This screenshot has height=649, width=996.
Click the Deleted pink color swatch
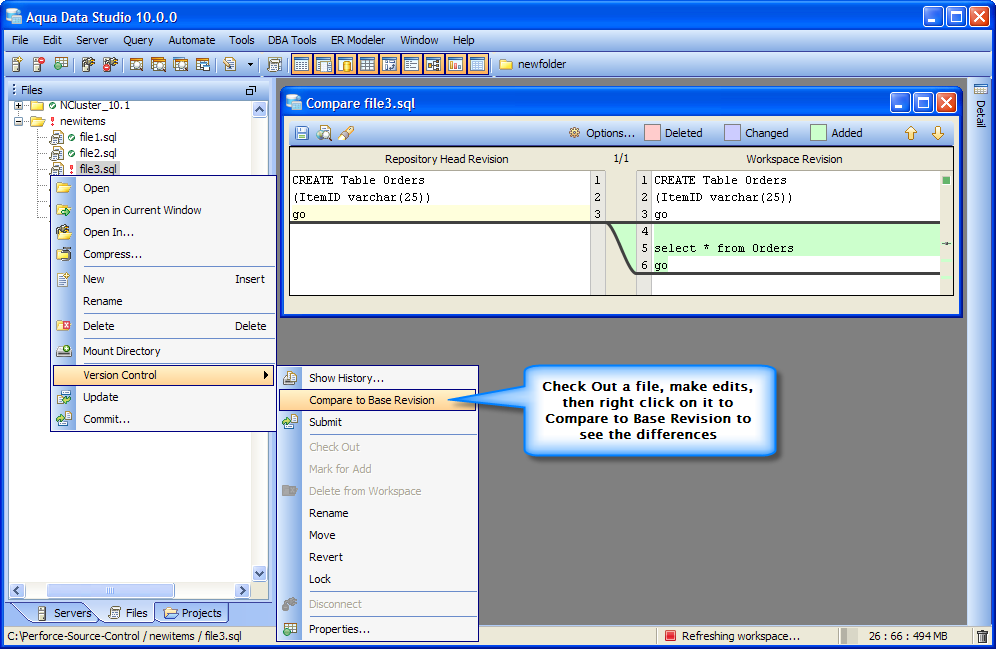click(x=652, y=133)
